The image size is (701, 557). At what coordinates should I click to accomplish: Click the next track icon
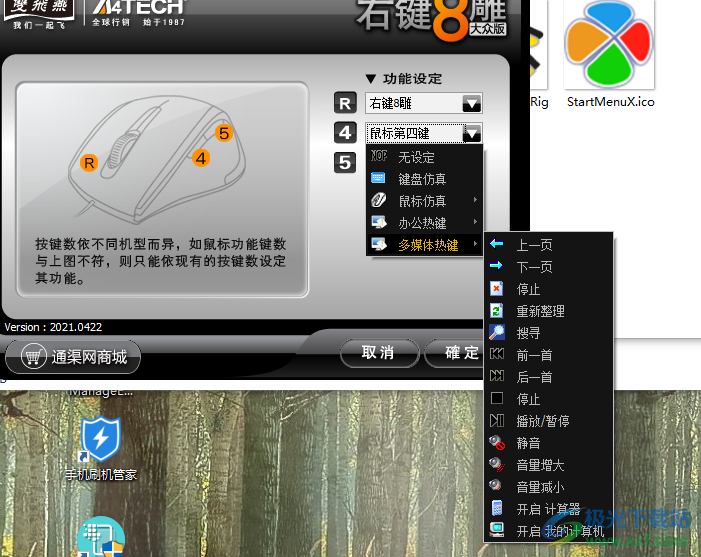[497, 376]
